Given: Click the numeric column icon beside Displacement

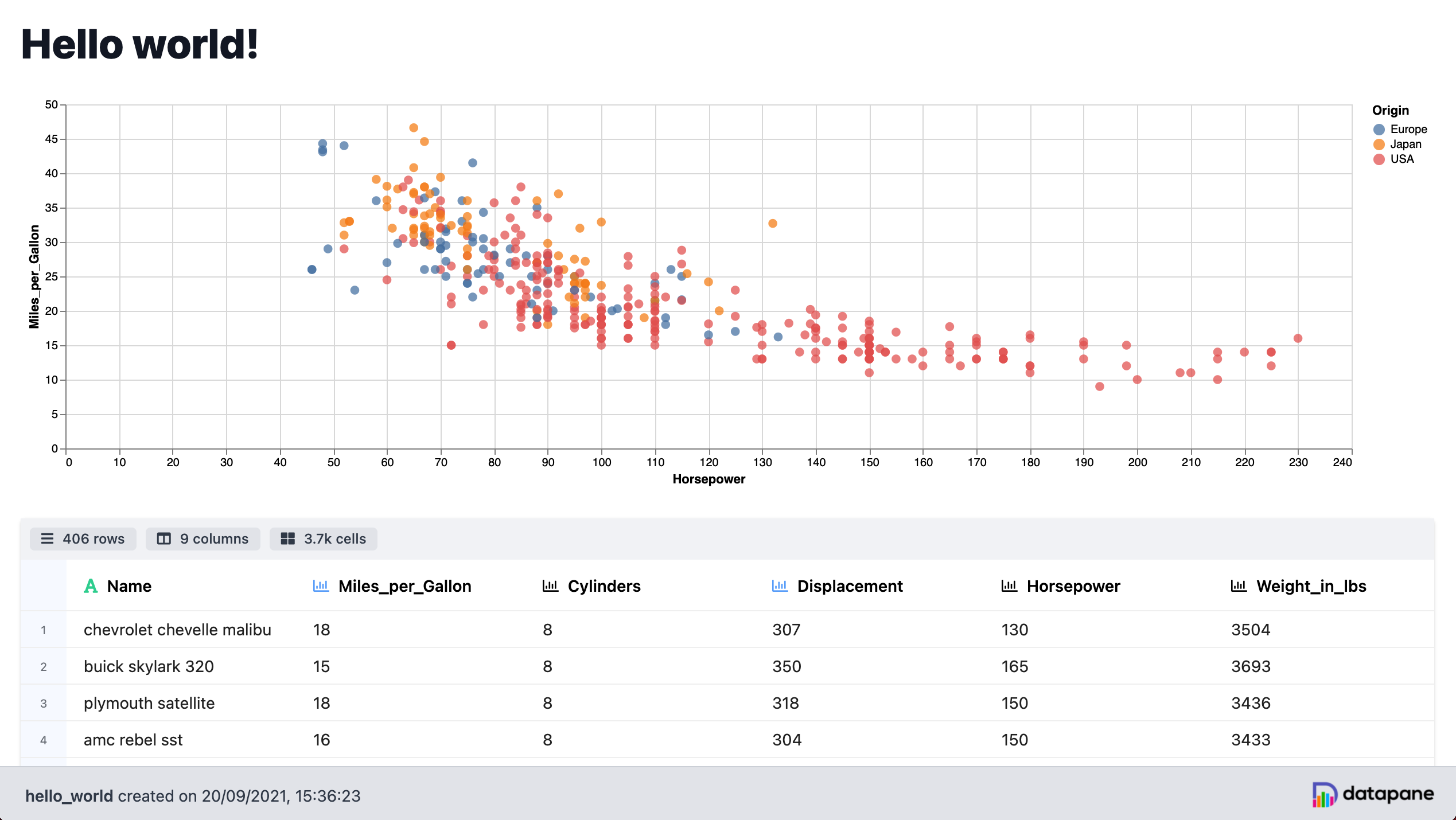Looking at the screenshot, I should [779, 585].
